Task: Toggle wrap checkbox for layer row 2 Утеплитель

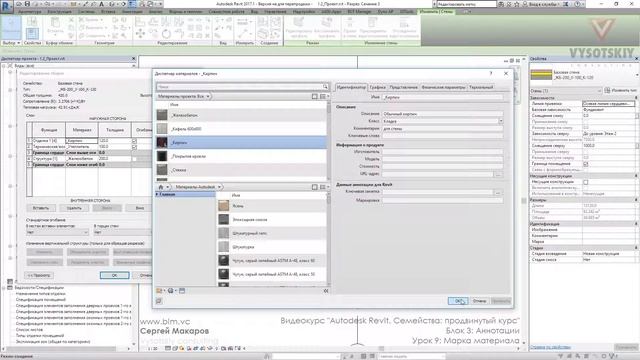Action: coord(134,147)
